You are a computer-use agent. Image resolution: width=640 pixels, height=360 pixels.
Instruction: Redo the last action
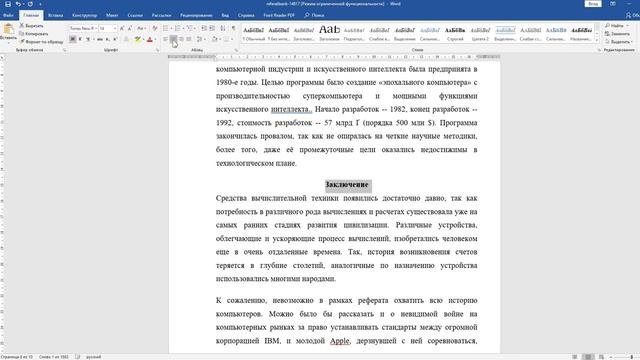(30, 4)
